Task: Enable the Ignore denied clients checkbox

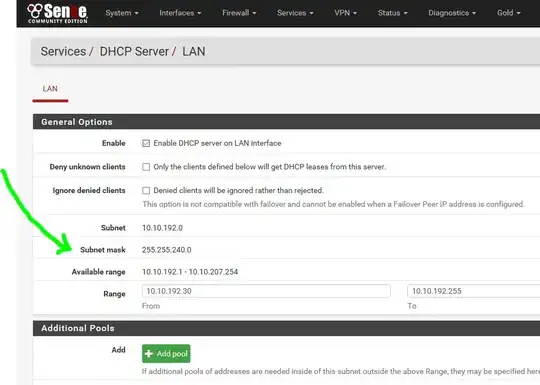Action: 146,190
